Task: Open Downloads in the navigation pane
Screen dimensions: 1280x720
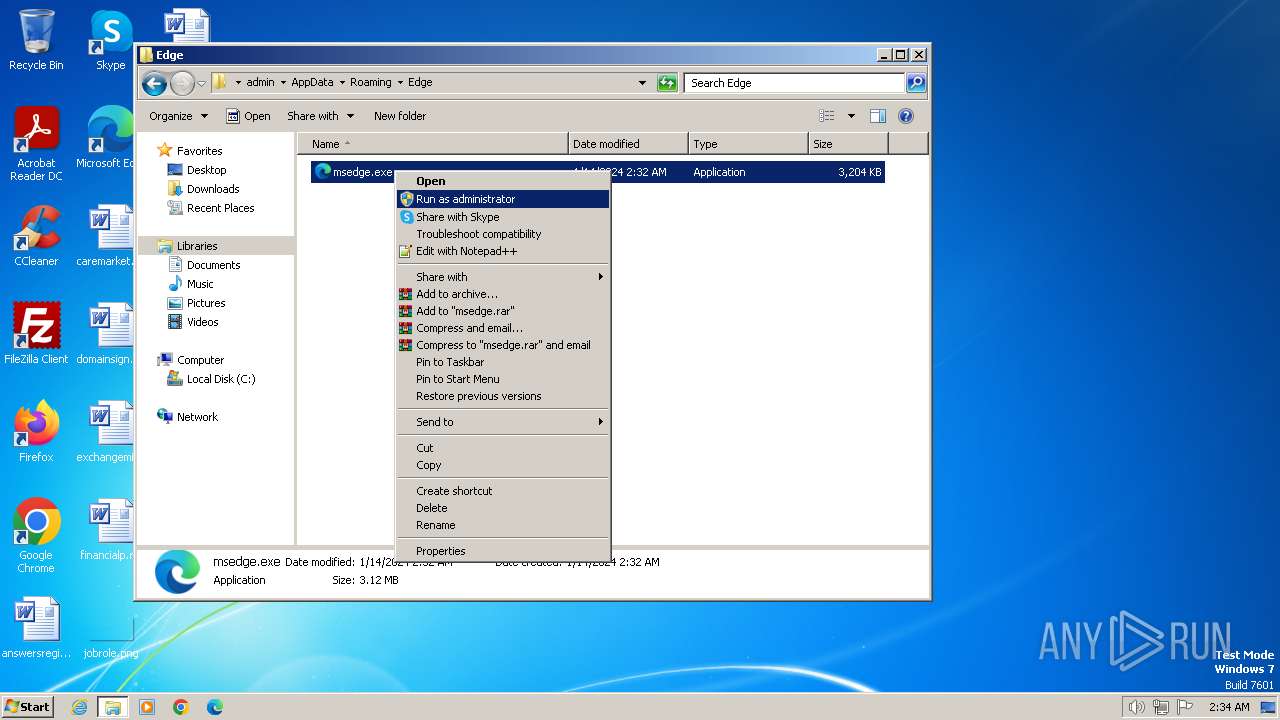Action: (213, 189)
